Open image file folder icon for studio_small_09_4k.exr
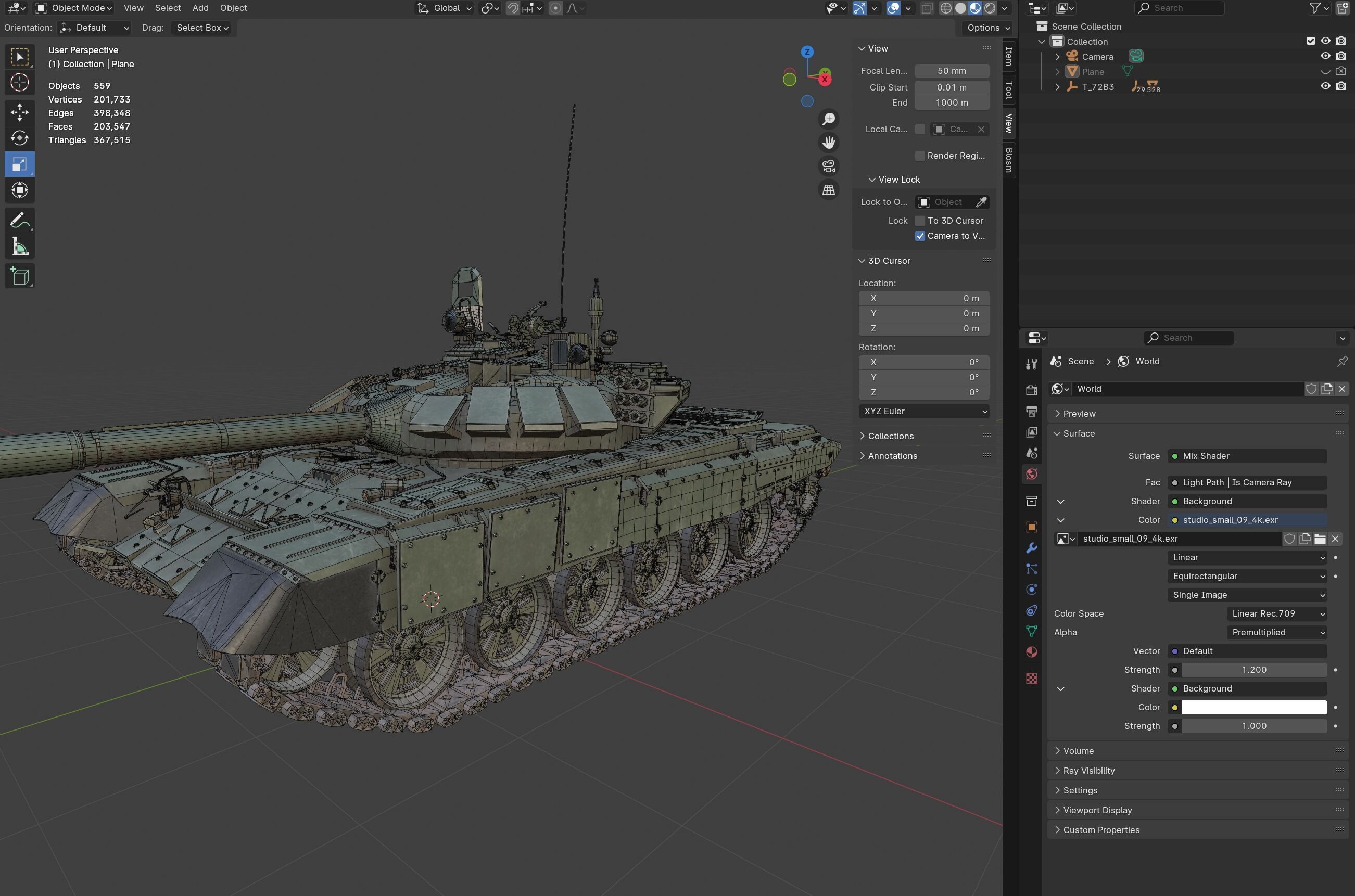1355x896 pixels. pos(1320,539)
